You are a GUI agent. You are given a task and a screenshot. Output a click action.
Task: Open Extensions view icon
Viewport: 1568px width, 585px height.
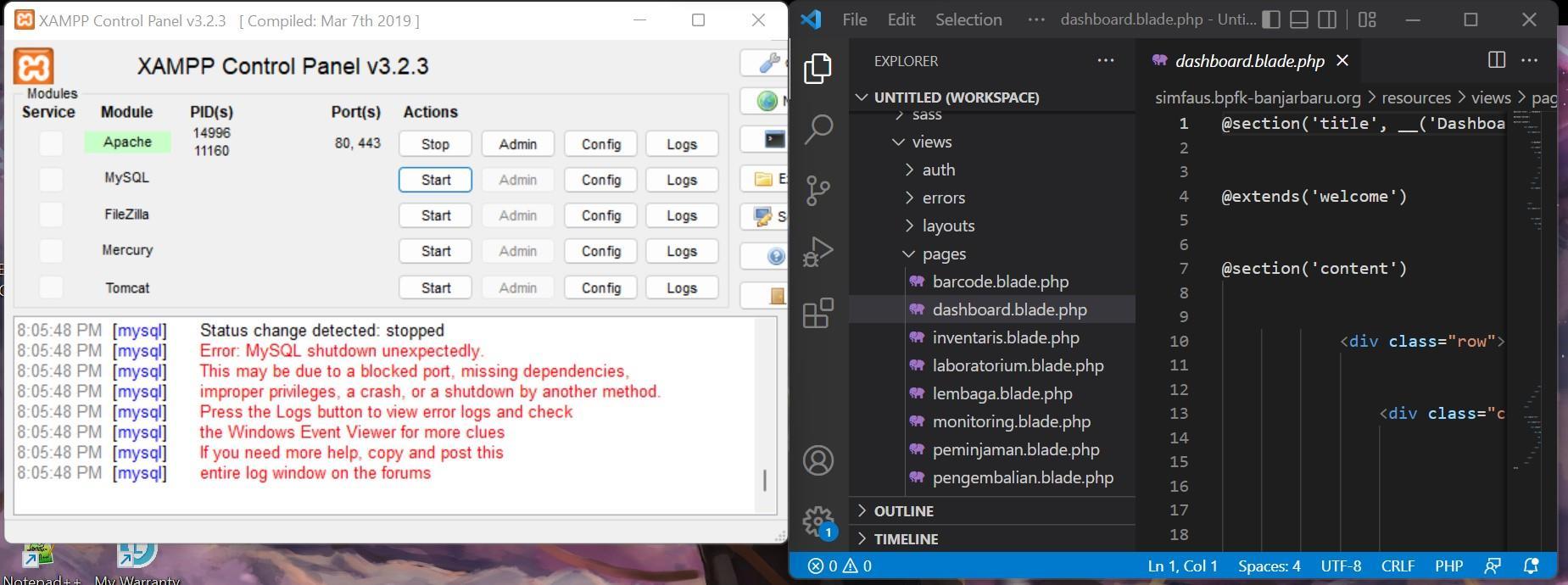coord(817,313)
